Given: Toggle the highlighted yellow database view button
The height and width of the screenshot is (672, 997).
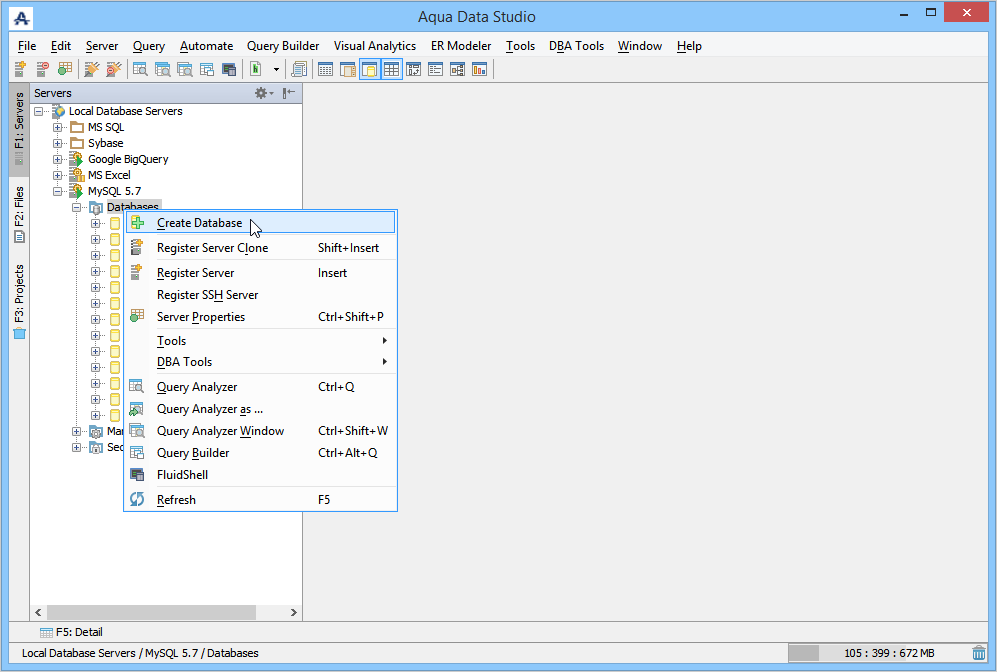Looking at the screenshot, I should tap(369, 69).
